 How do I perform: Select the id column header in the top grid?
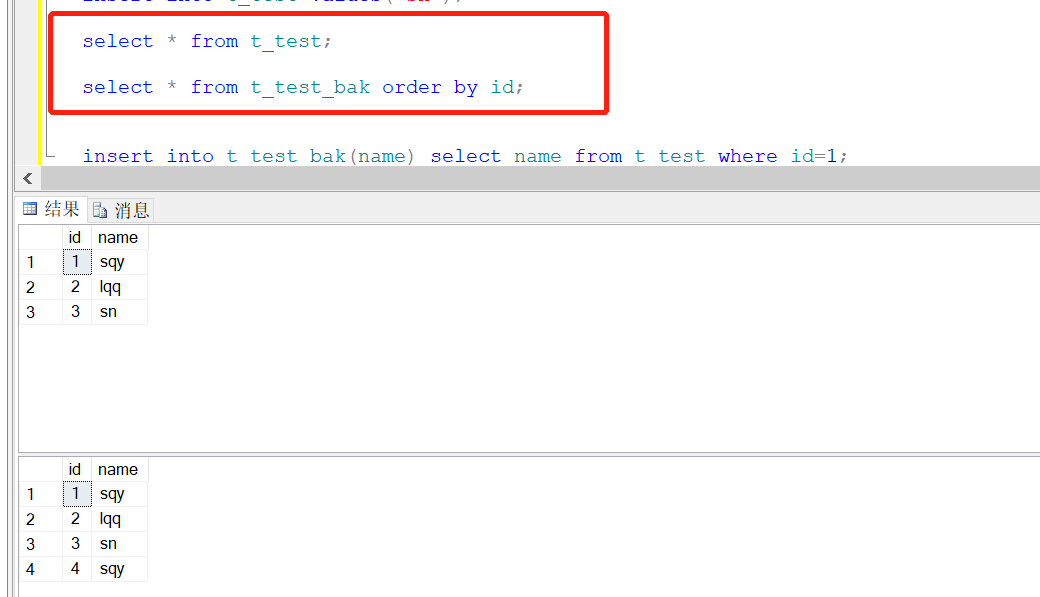click(75, 237)
